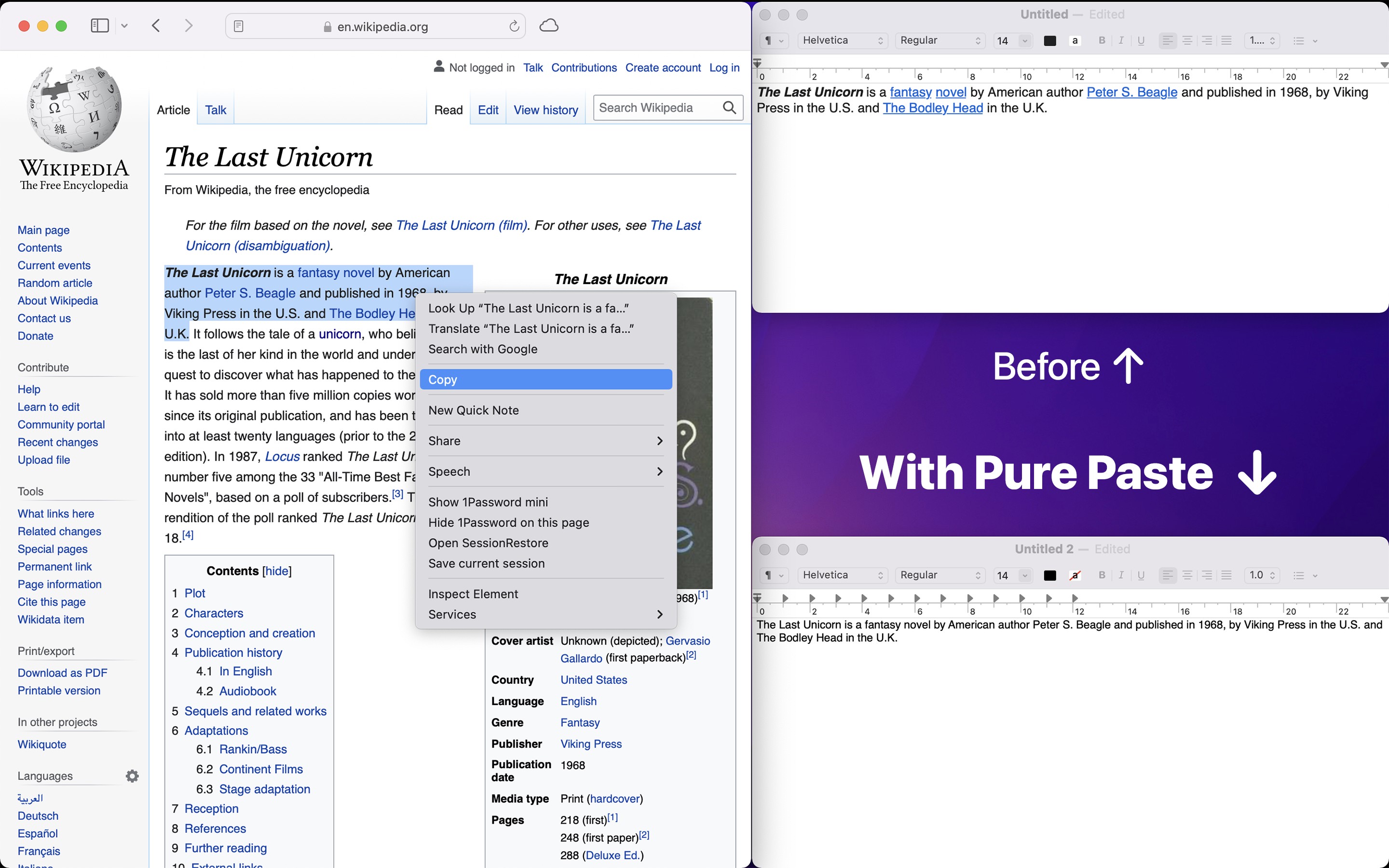Apply italic formatting in Untitled 2 toolbar
The width and height of the screenshot is (1389, 868).
(x=1121, y=575)
